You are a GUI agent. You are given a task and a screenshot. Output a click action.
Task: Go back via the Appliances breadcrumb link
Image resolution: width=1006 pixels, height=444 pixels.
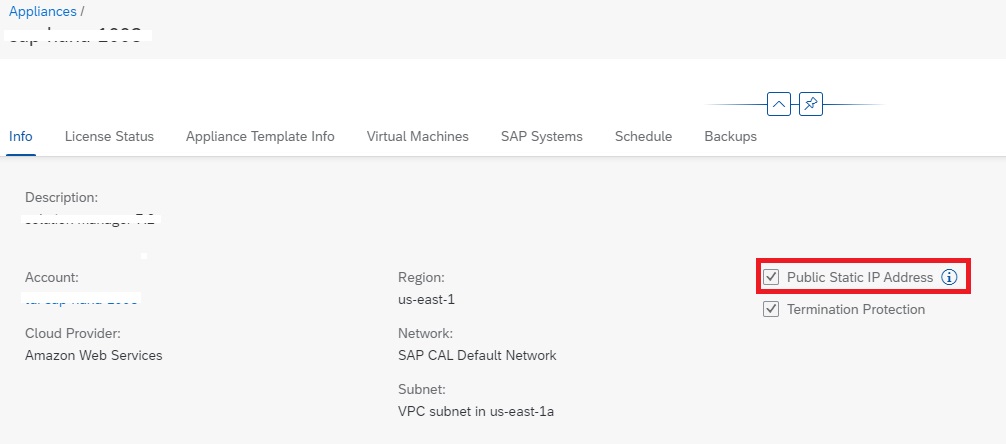click(x=40, y=12)
